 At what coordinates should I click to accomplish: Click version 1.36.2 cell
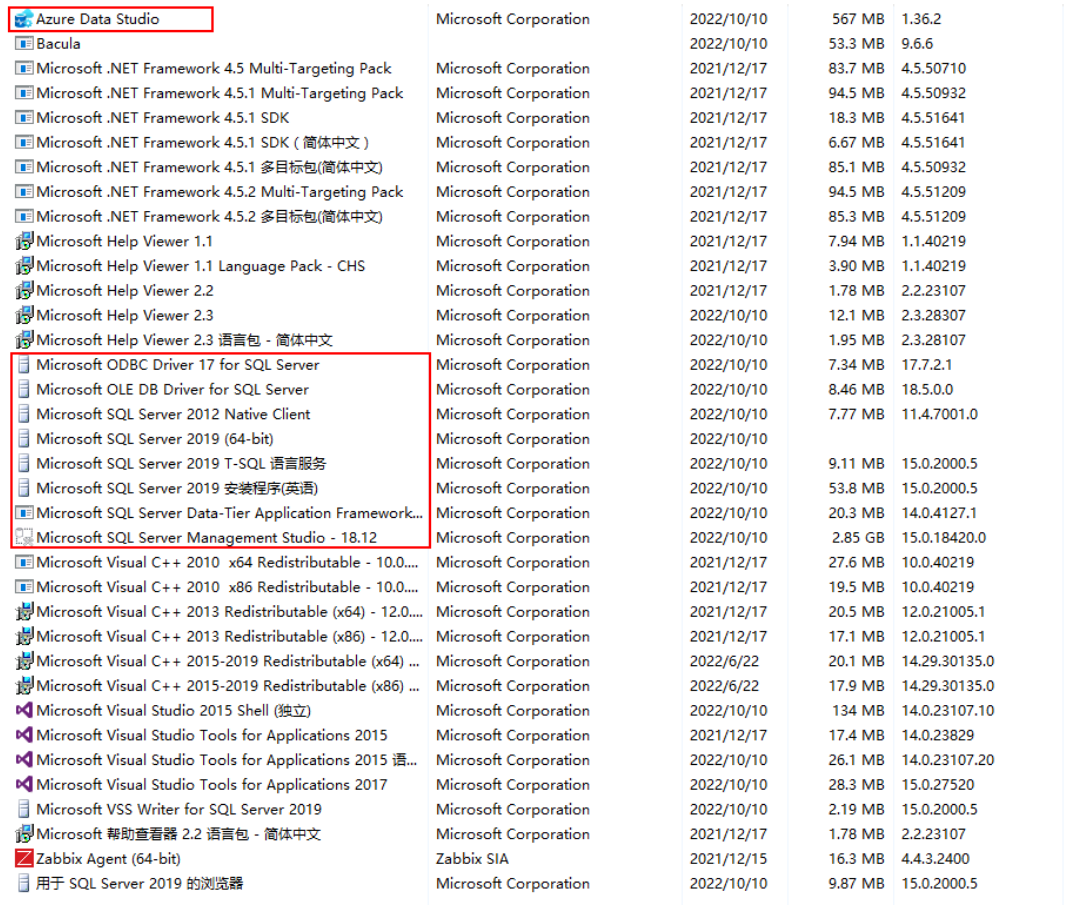(921, 19)
